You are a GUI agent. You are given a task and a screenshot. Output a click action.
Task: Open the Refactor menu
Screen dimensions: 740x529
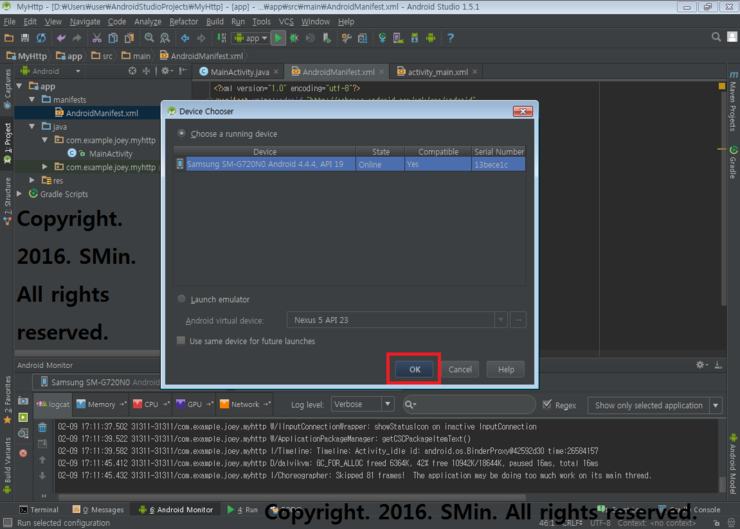[183, 22]
